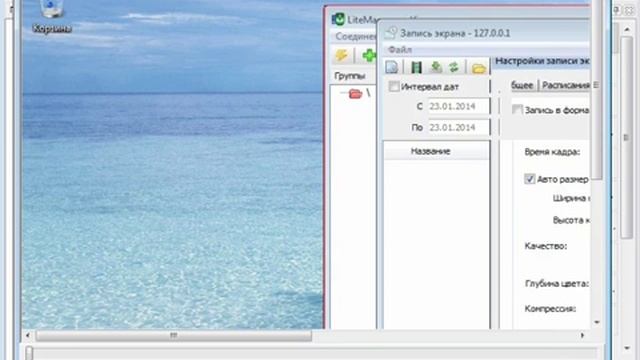Click the horizontal scrollbar thumb
This screenshot has width=640, height=360.
[x=174, y=336]
